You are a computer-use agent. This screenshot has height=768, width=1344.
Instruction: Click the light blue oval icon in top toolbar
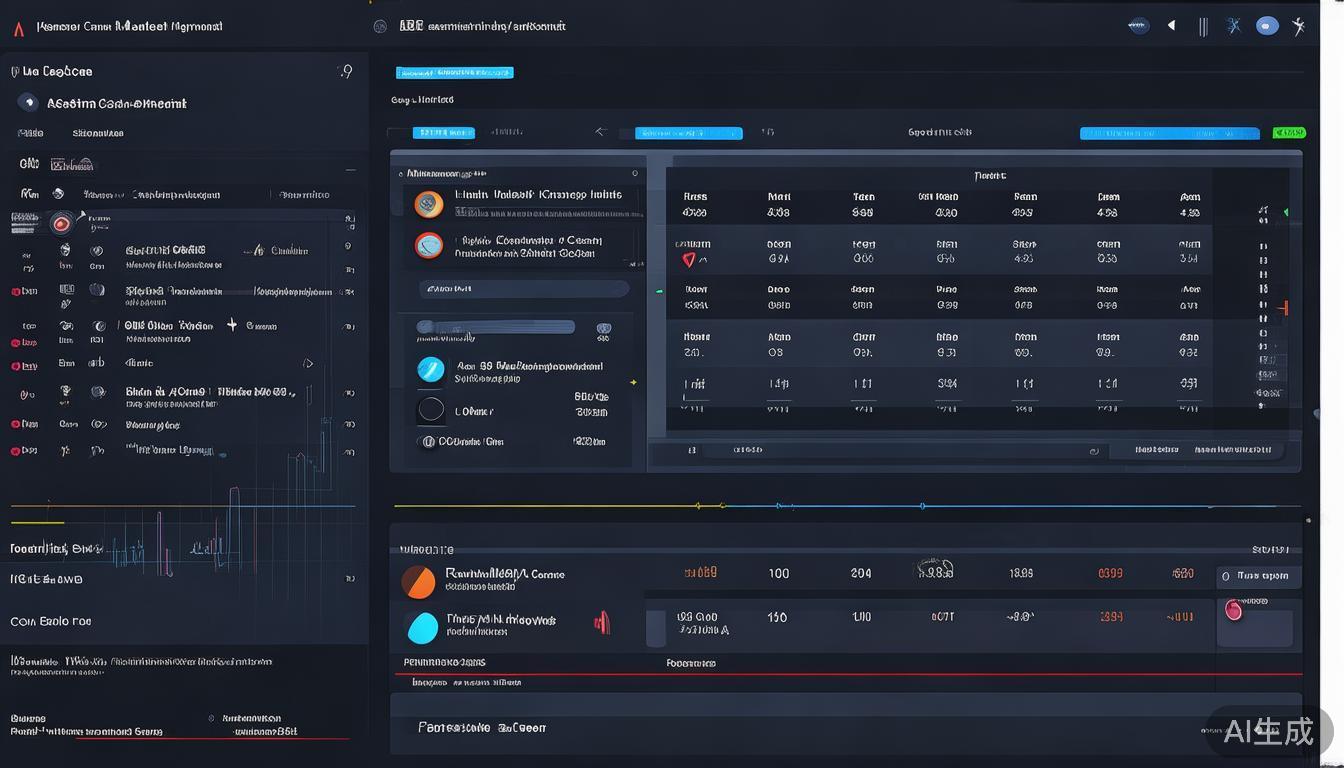[x=1267, y=26]
